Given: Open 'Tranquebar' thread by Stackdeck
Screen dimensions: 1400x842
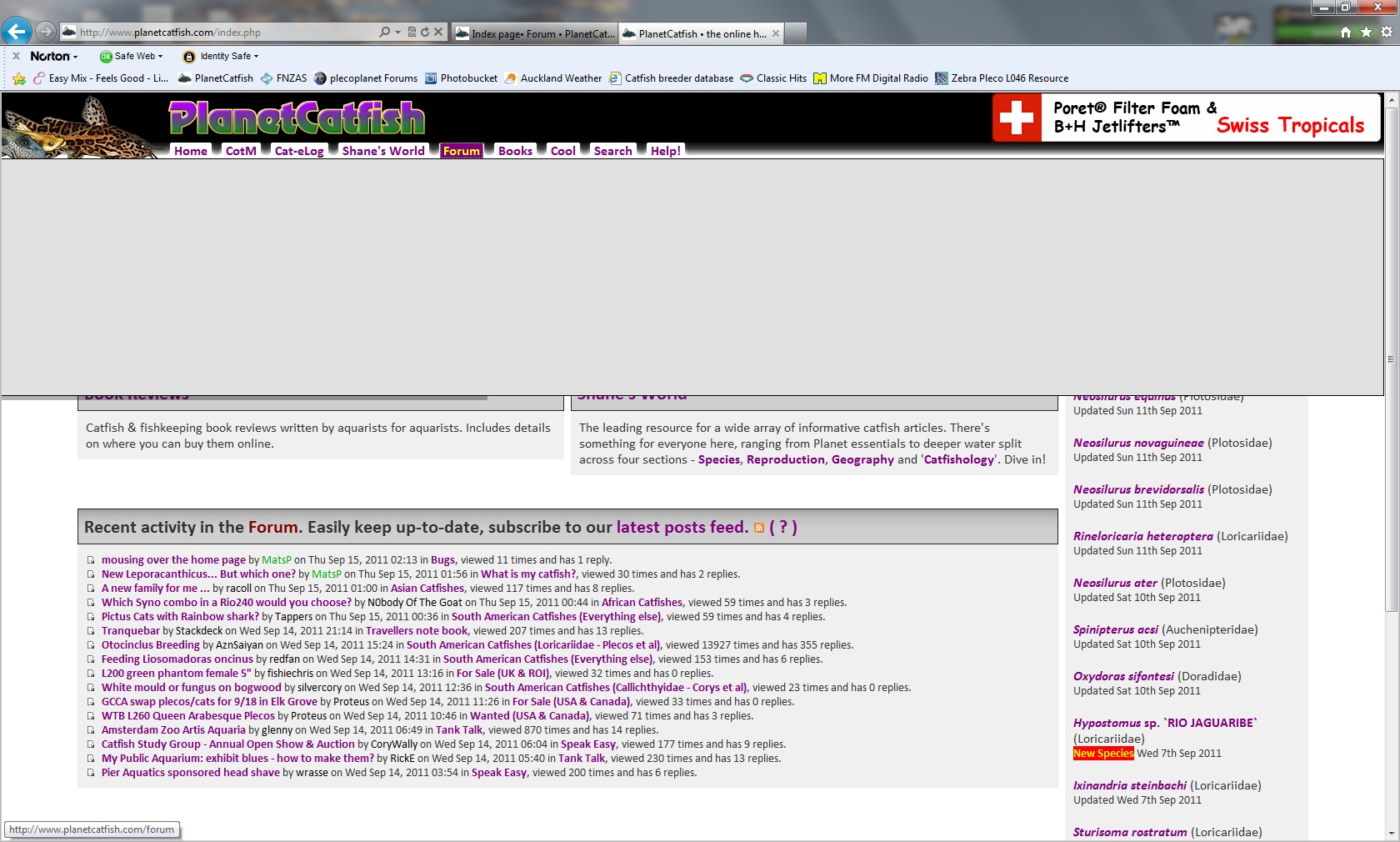Looking at the screenshot, I should click(131, 631).
